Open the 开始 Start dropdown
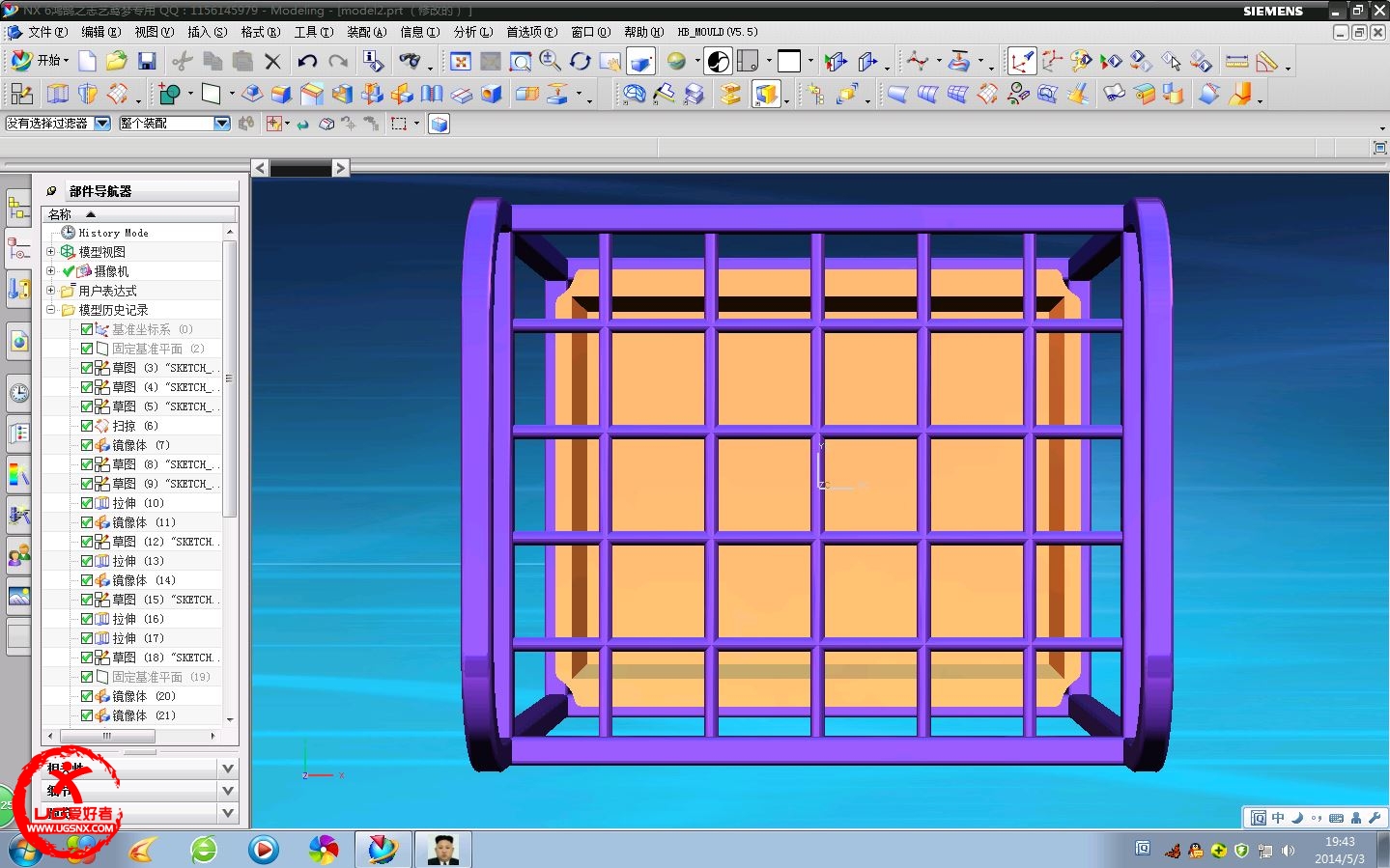 point(39,61)
